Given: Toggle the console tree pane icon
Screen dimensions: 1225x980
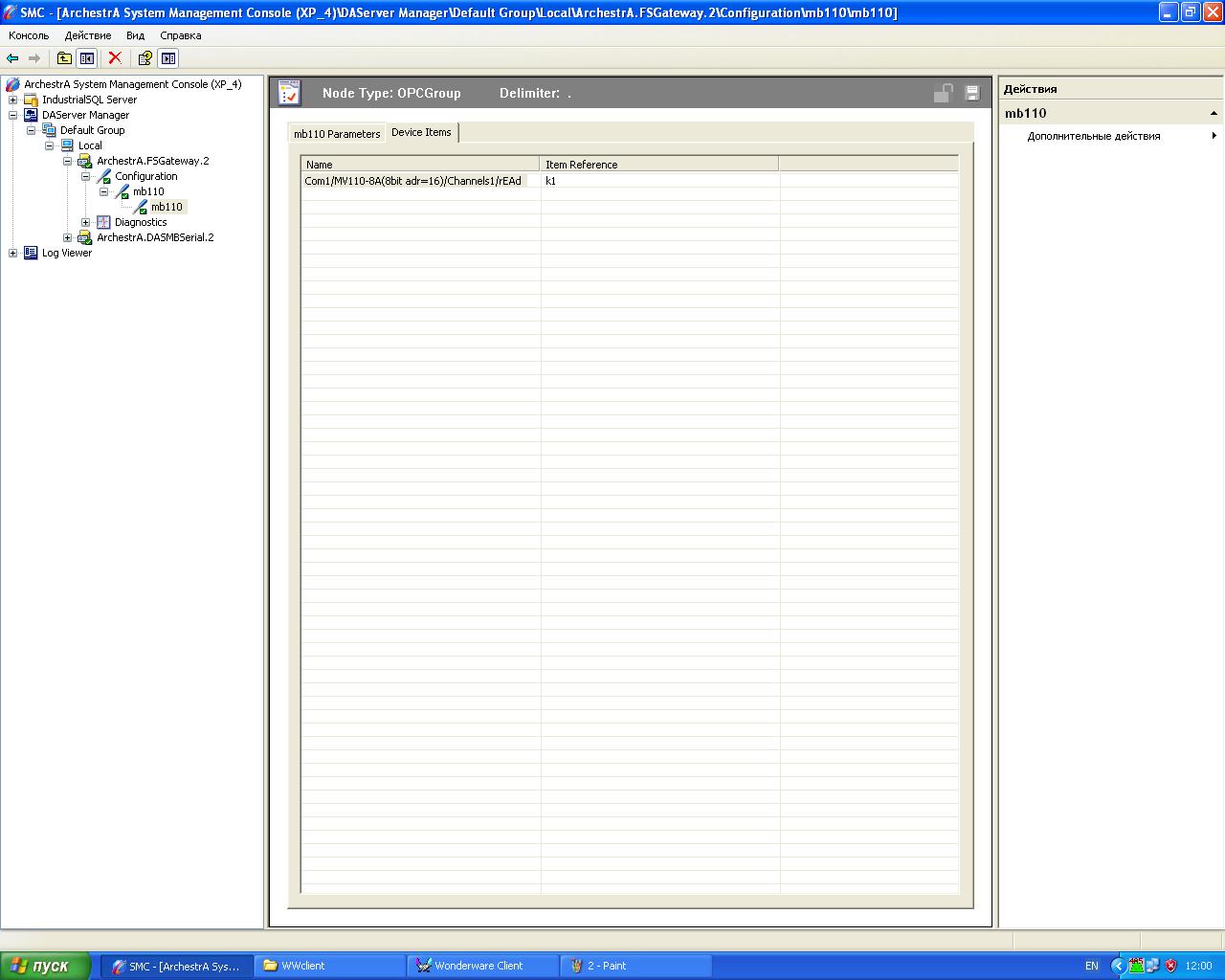Looking at the screenshot, I should [87, 58].
